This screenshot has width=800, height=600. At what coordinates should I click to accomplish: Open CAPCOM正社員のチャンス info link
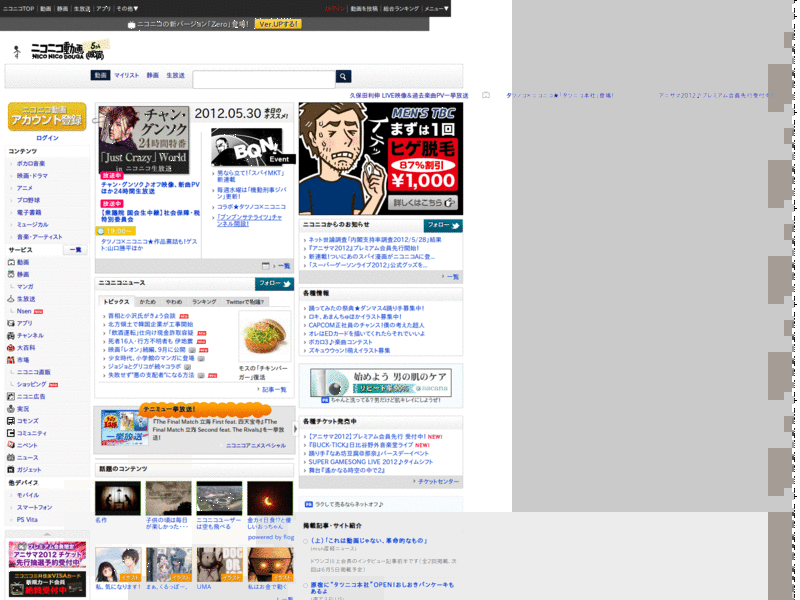coord(366,326)
